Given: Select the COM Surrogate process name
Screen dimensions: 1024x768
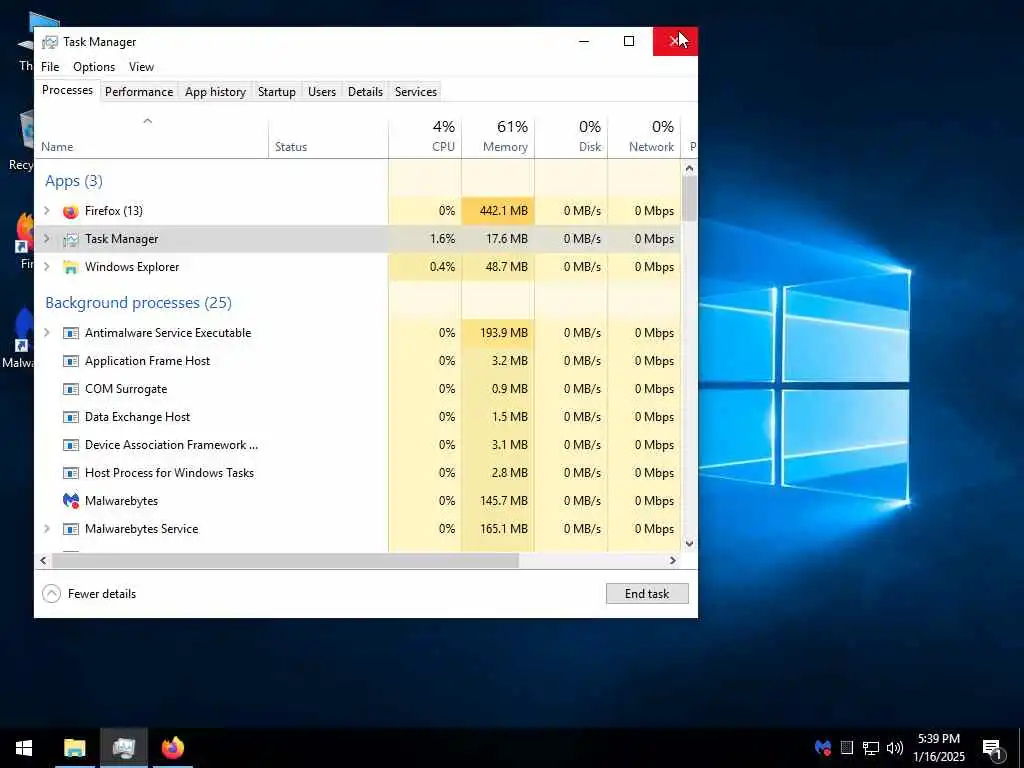Looking at the screenshot, I should click(x=126, y=389).
